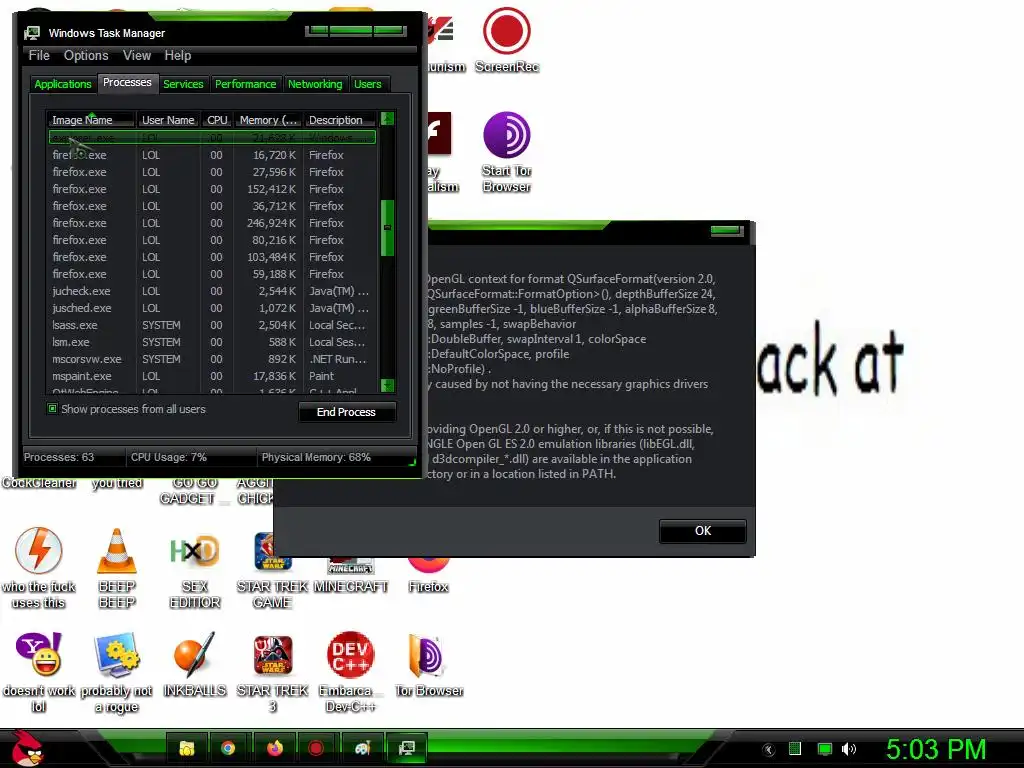Screen dimensions: 1024x768
Task: Select firefox.exe row using 27,596 K
Action: point(212,172)
